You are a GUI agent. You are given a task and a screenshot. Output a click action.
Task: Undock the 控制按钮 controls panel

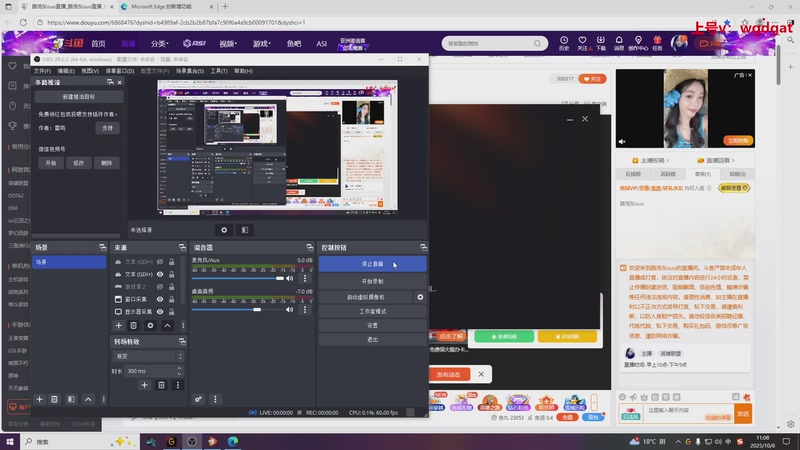pyautogui.click(x=423, y=247)
